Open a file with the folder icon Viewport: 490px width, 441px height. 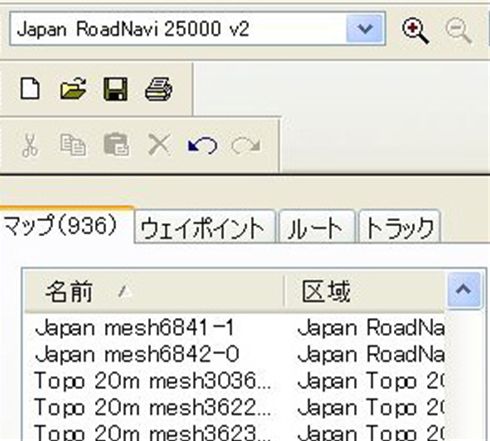click(x=73, y=89)
